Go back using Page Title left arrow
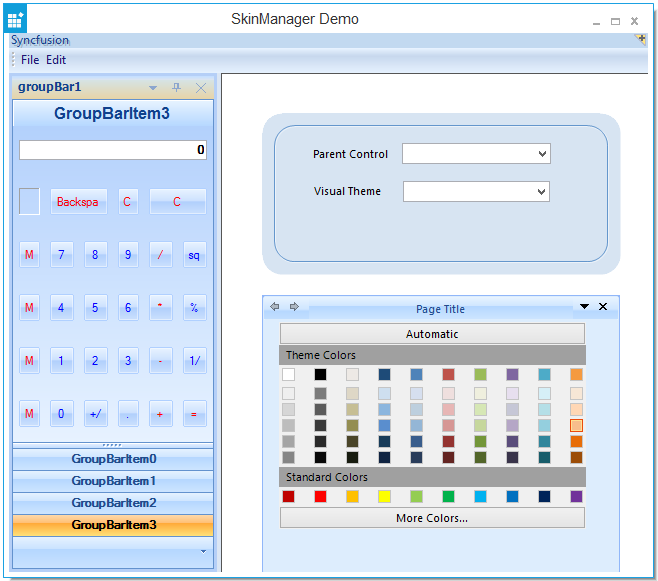The width and height of the screenshot is (658, 581). pos(275,307)
